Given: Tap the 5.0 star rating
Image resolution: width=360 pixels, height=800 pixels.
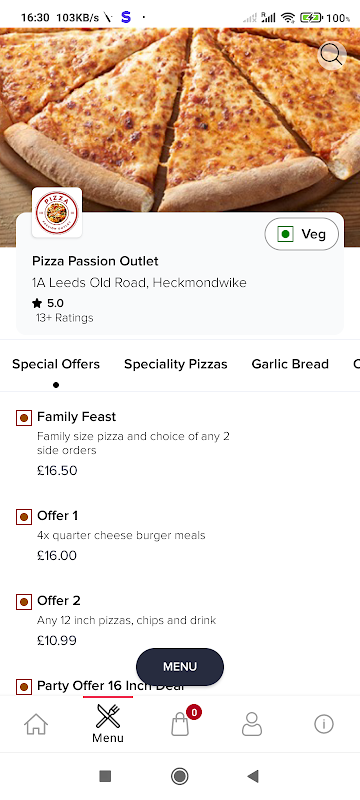Looking at the screenshot, I should tap(47, 303).
